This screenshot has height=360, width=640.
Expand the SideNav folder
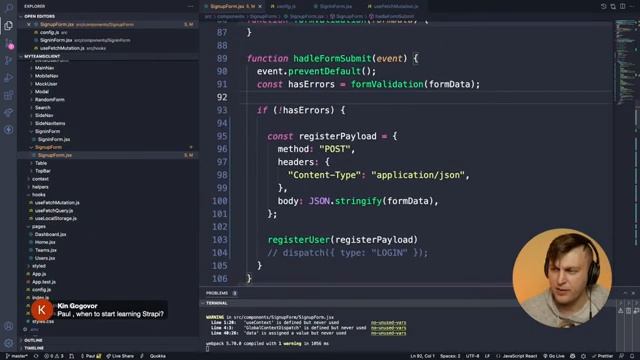pyautogui.click(x=44, y=116)
